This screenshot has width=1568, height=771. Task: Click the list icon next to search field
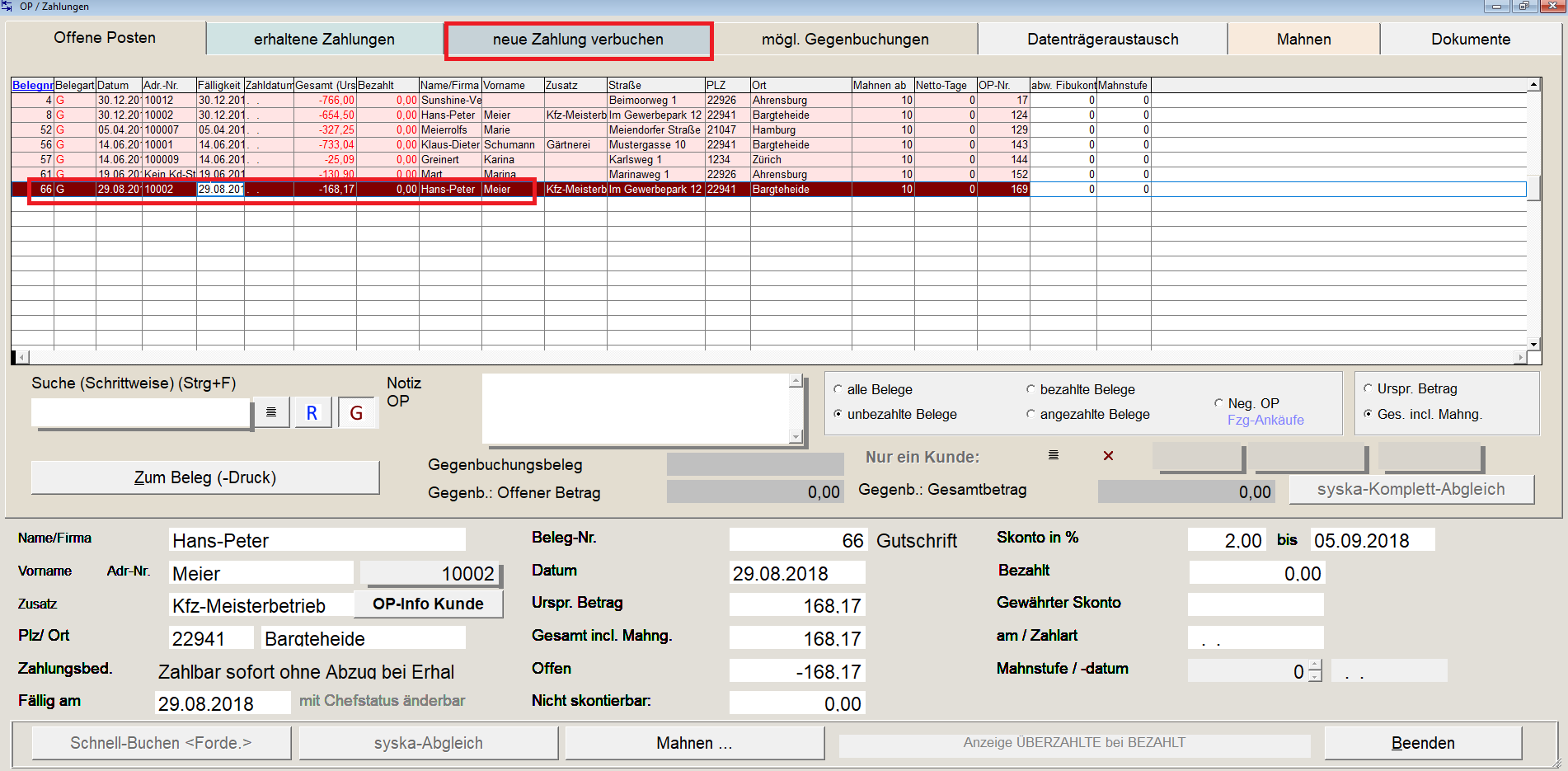point(271,412)
